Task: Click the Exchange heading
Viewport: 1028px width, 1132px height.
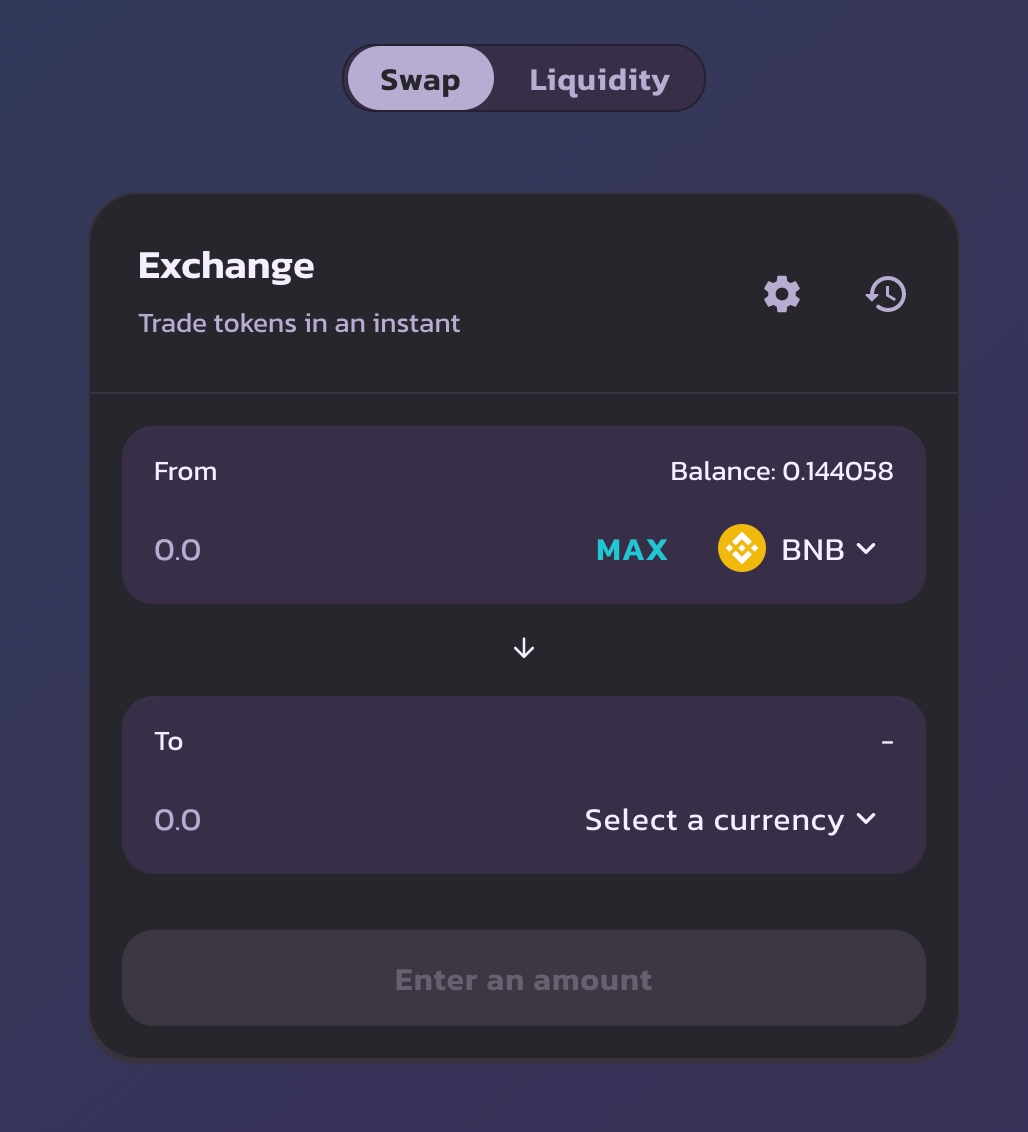Action: [226, 266]
